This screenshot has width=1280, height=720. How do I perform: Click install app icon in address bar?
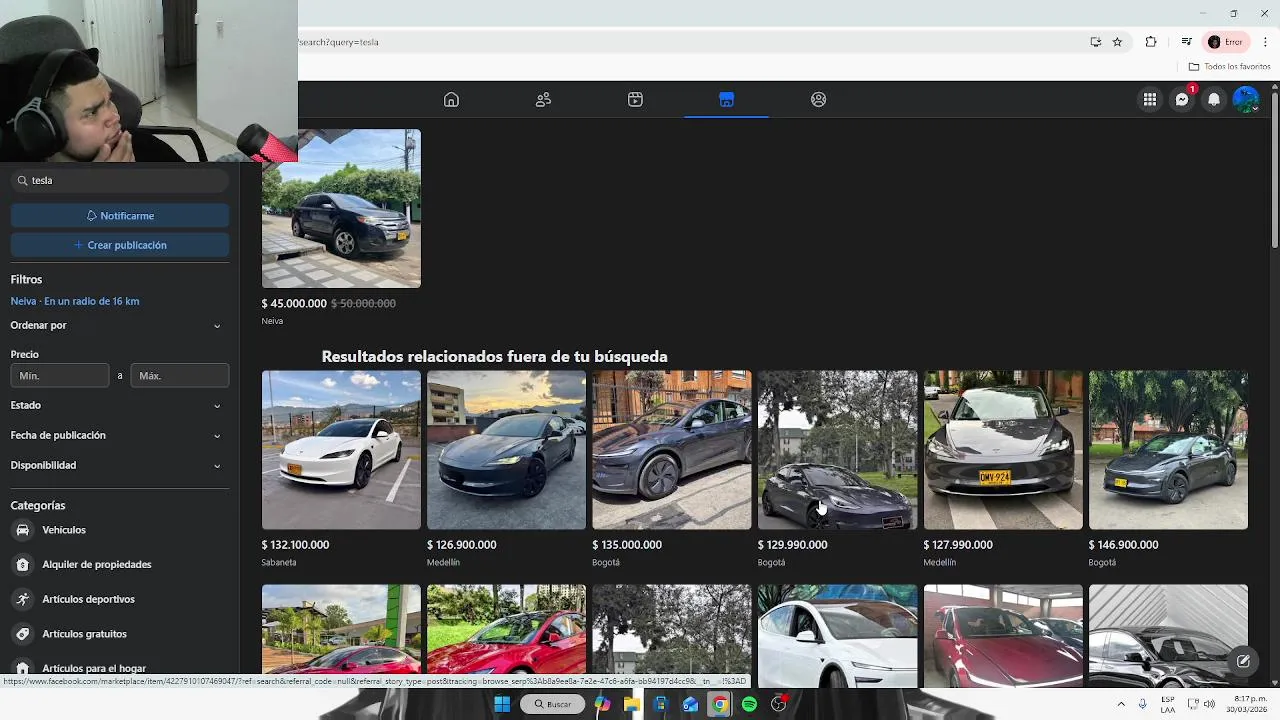click(x=1096, y=42)
